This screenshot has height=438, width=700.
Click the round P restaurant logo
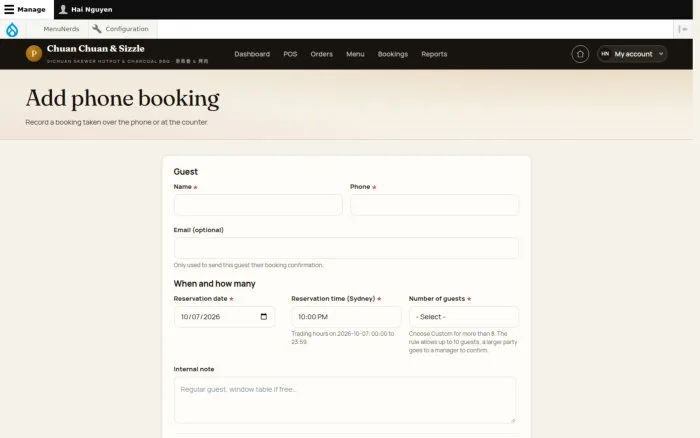(x=34, y=54)
